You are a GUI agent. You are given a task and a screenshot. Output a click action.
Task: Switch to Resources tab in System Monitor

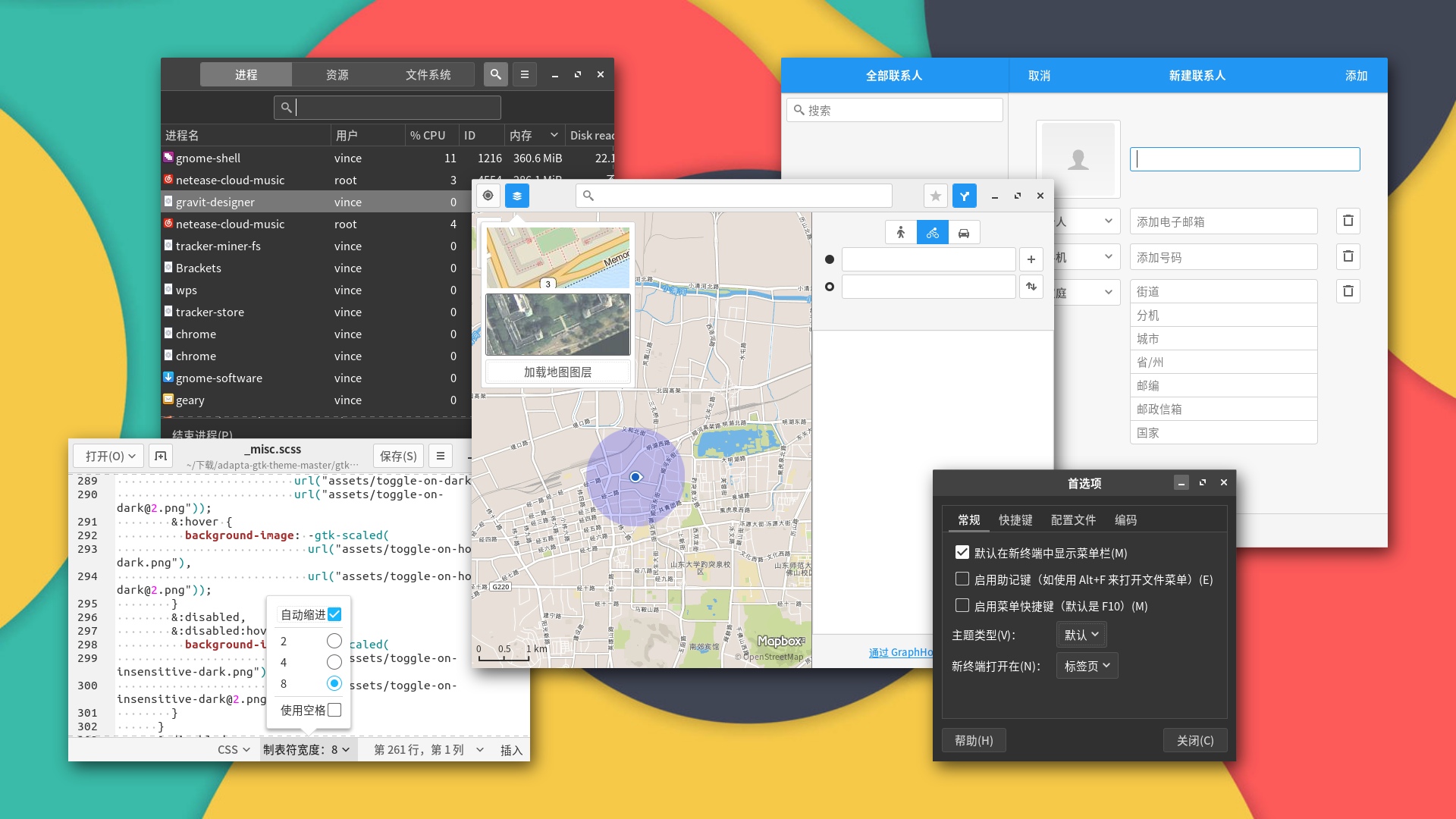coord(337,74)
